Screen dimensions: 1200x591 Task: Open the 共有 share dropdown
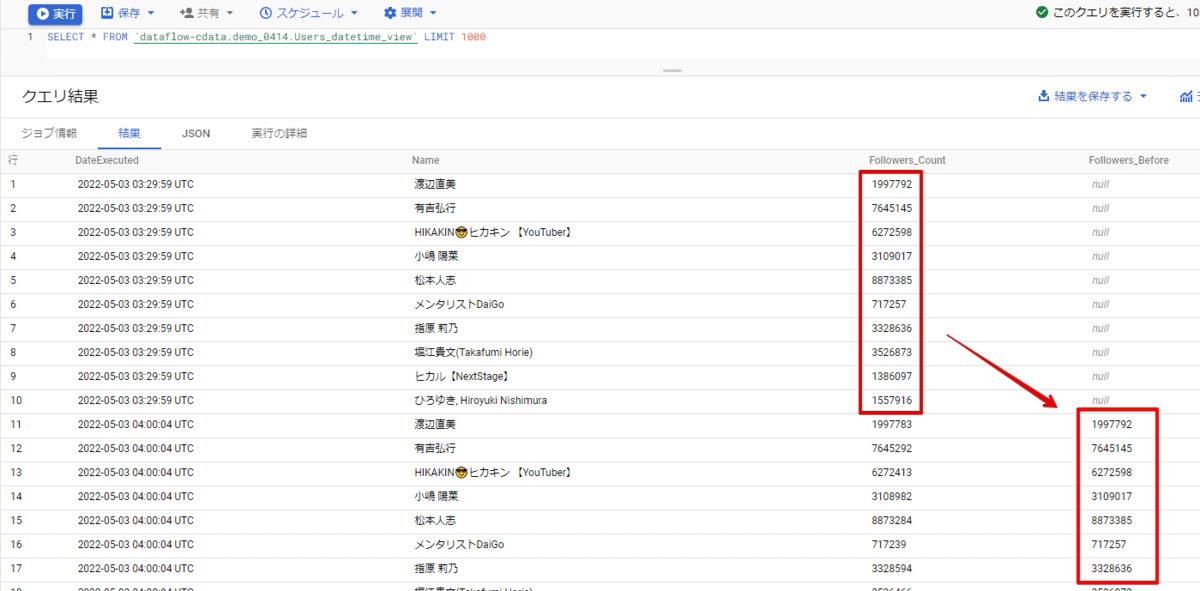click(x=206, y=13)
